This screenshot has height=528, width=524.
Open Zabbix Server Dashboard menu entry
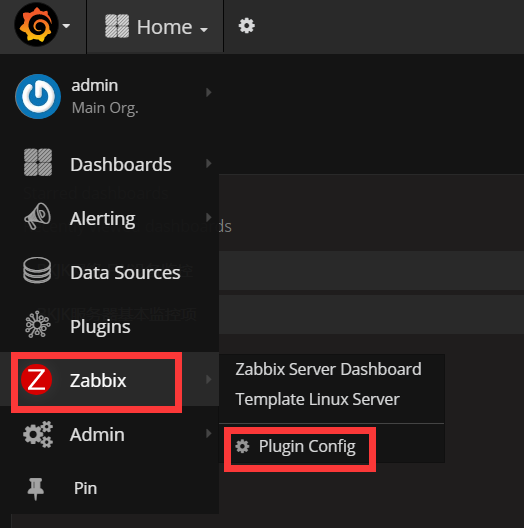(328, 369)
